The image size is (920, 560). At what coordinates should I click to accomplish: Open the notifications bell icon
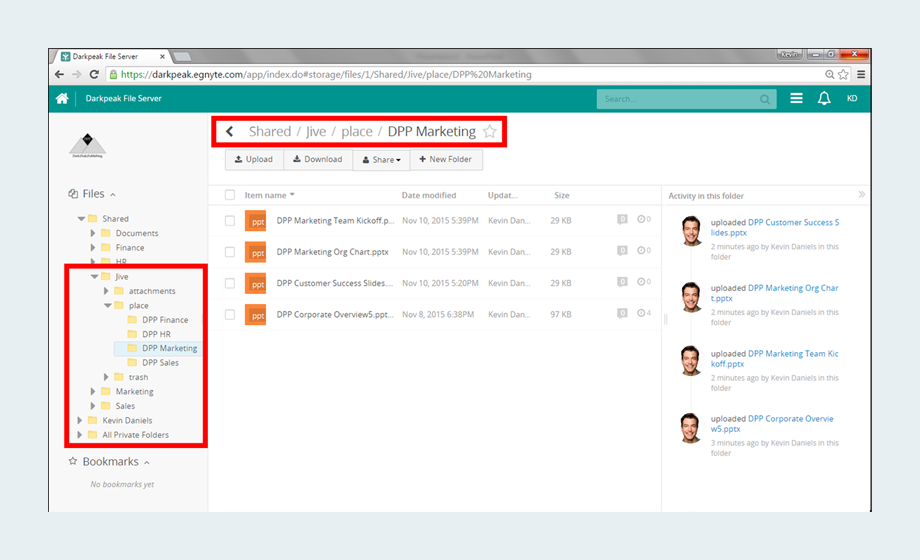click(x=824, y=99)
